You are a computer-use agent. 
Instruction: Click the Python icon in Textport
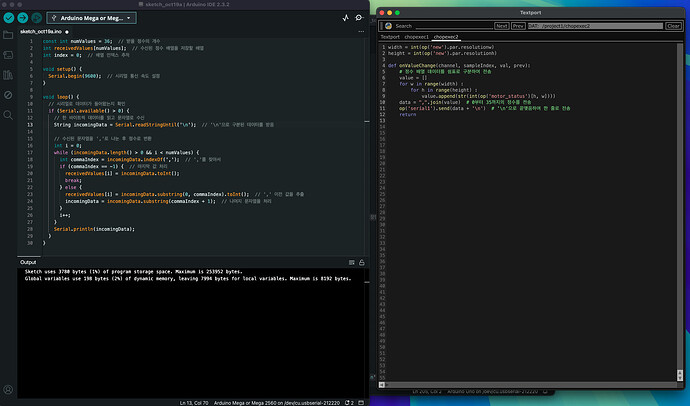click(389, 26)
